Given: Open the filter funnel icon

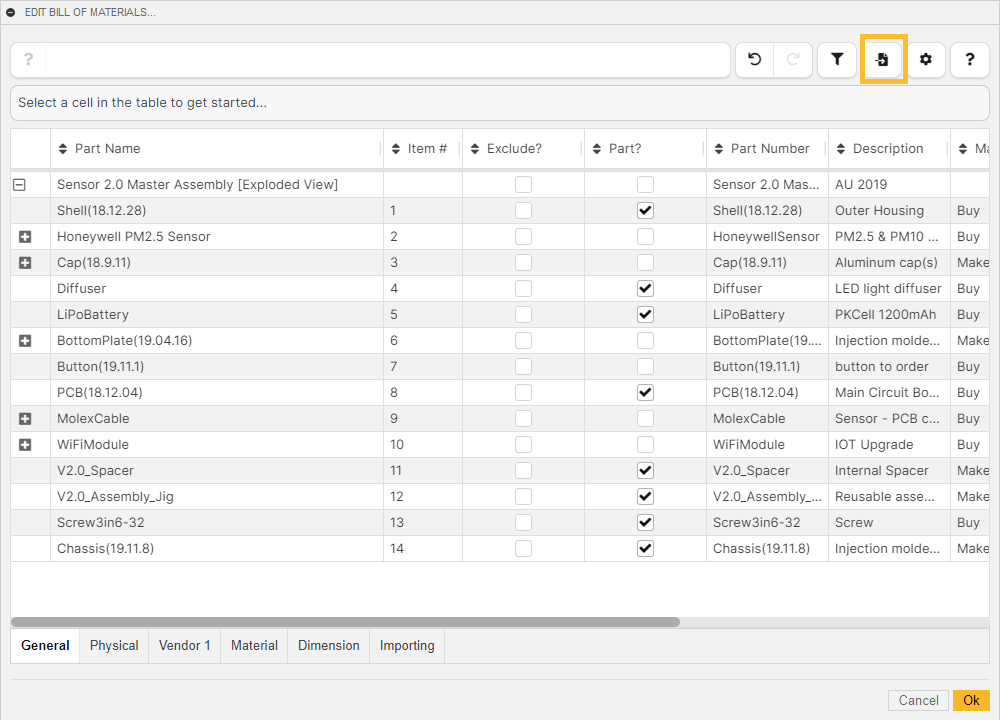Looking at the screenshot, I should (x=837, y=60).
